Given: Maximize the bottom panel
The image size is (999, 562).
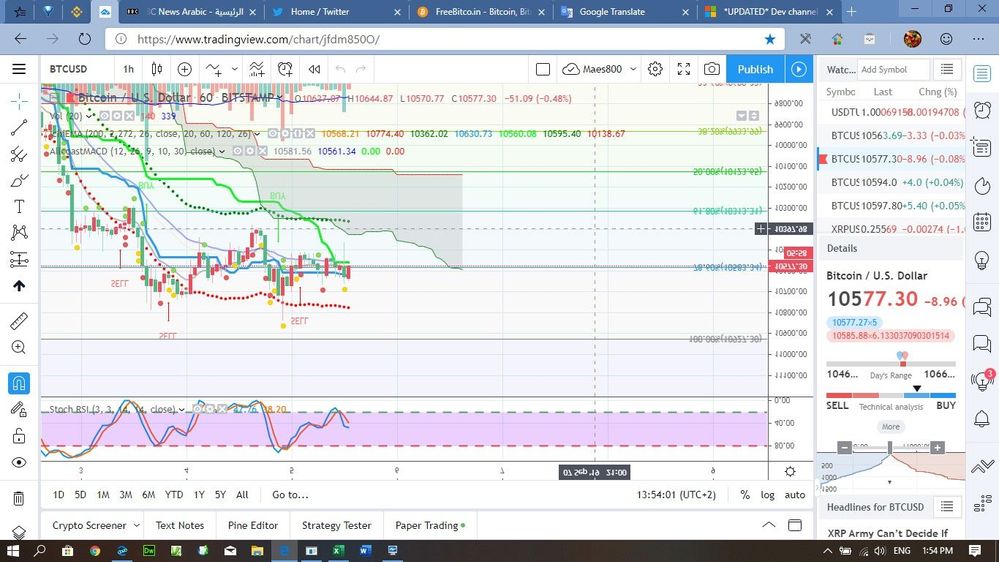Looking at the screenshot, I should [795, 525].
